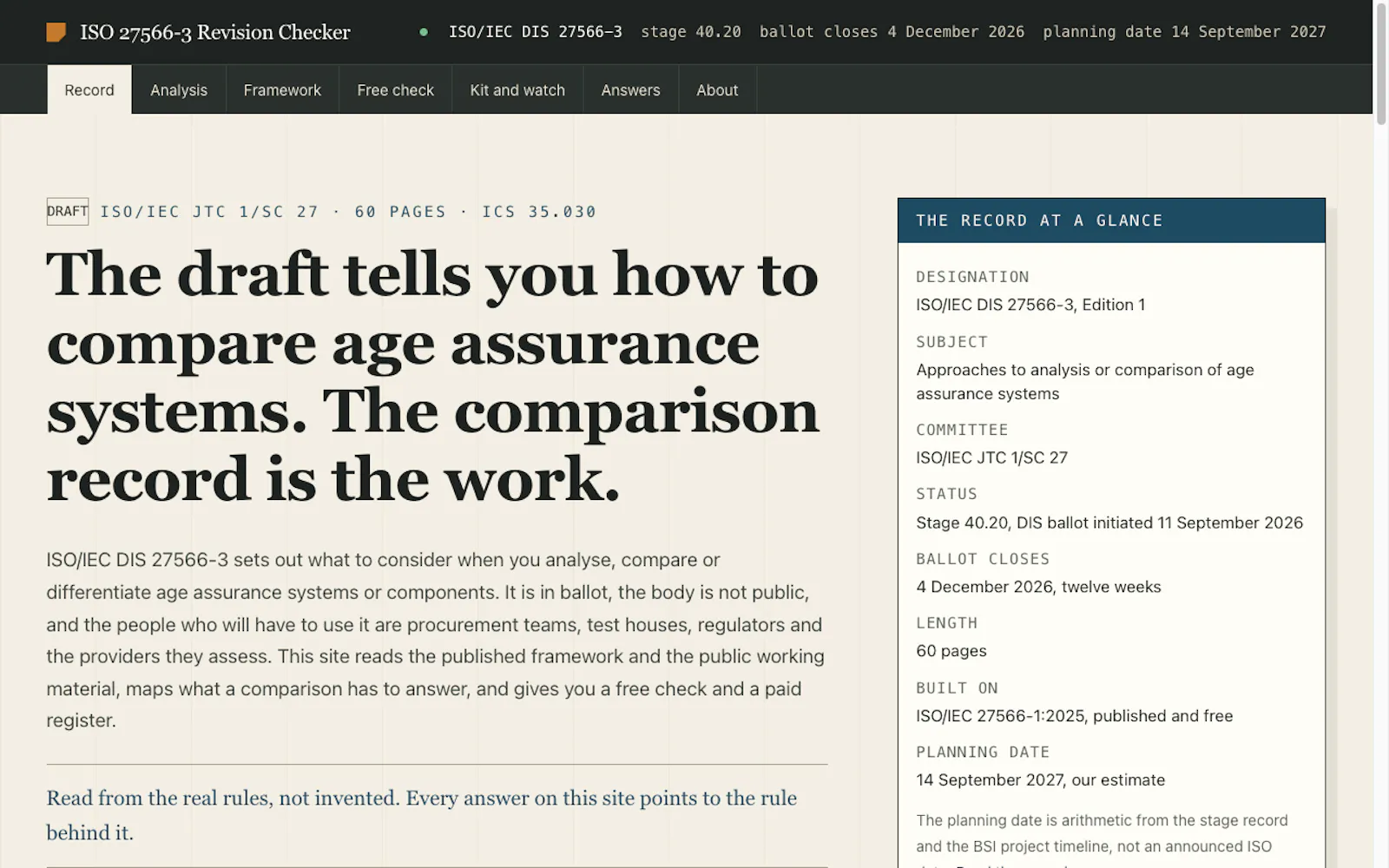The height and width of the screenshot is (868, 1389).
Task: Click the 'Read from the real rules' statement
Action: click(x=421, y=815)
